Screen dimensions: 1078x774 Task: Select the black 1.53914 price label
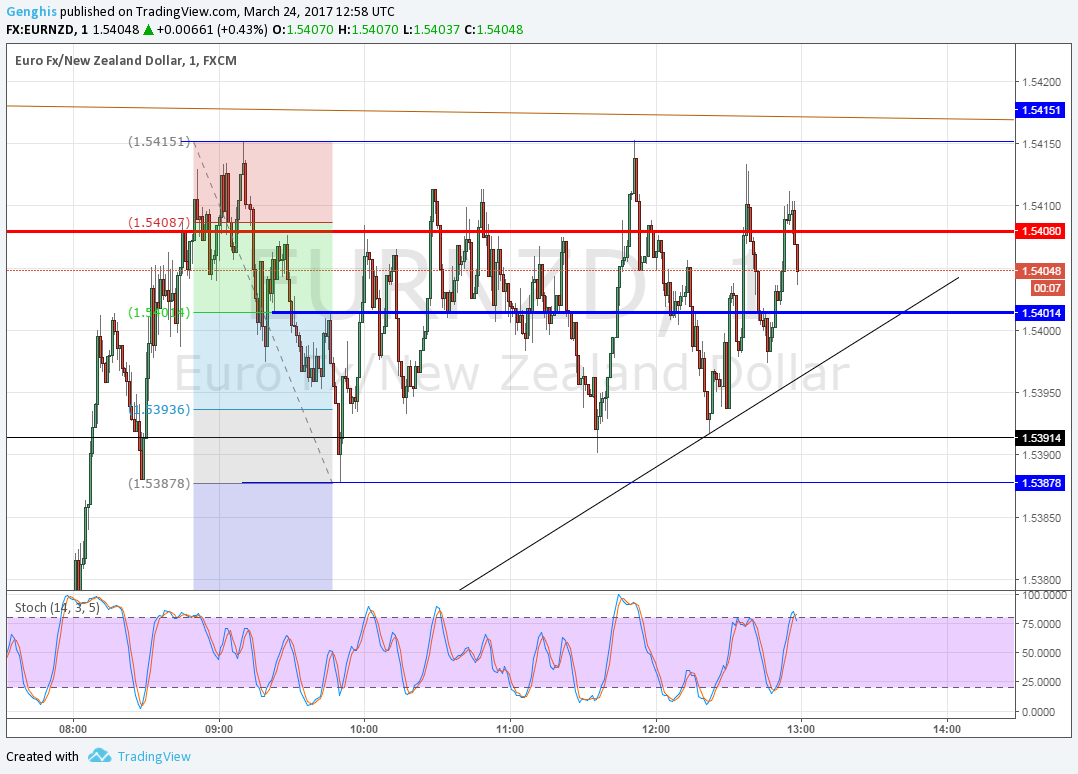point(1040,438)
